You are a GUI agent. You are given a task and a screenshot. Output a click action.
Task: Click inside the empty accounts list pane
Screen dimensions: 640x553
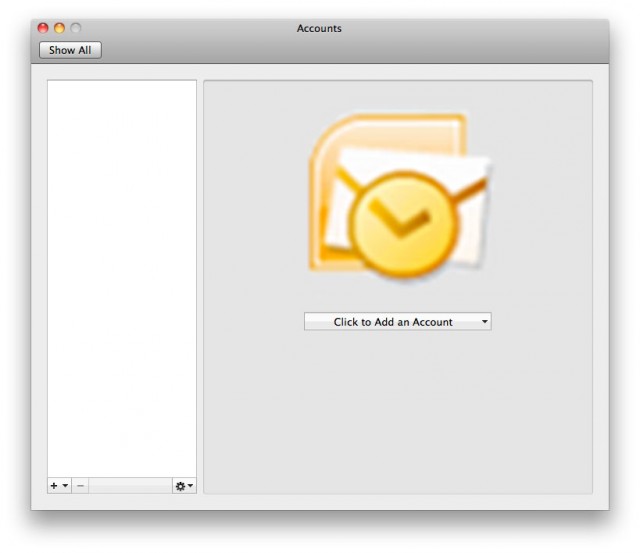pos(122,278)
